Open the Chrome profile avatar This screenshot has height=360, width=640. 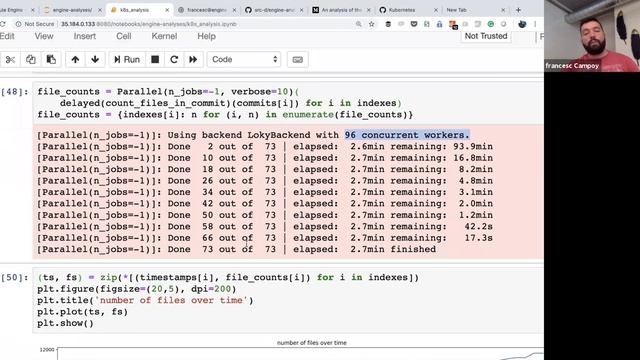(x=522, y=24)
